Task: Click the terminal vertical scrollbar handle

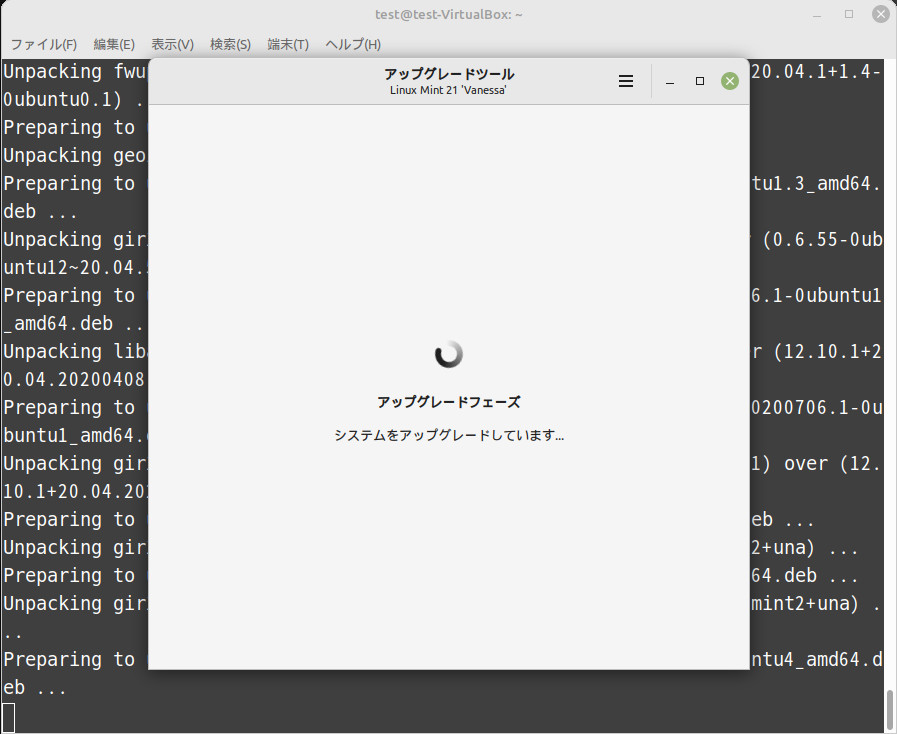Action: tap(889, 708)
